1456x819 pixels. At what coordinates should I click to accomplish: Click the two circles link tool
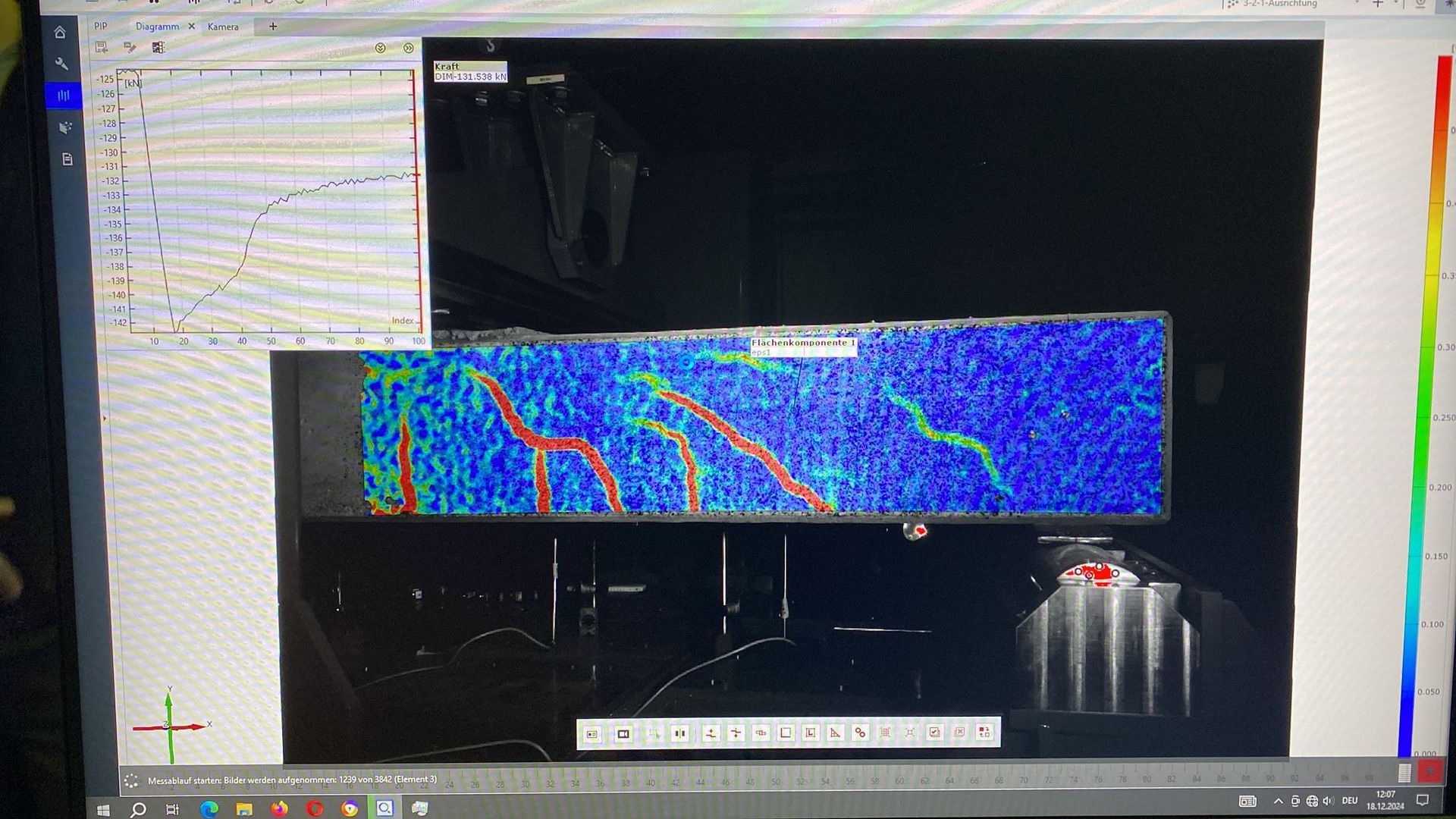tap(860, 733)
